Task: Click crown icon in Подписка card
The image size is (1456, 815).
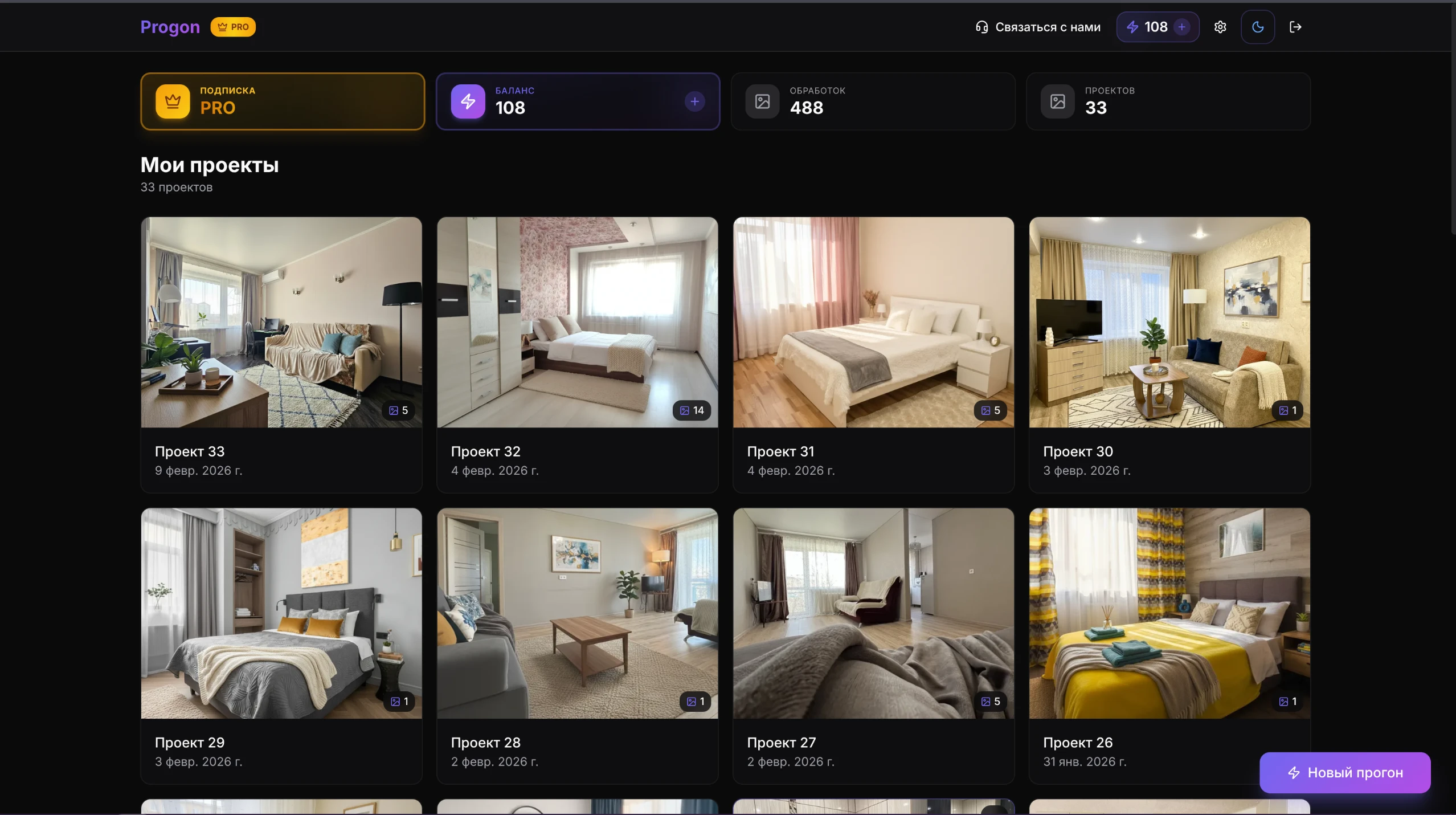Action: [173, 101]
